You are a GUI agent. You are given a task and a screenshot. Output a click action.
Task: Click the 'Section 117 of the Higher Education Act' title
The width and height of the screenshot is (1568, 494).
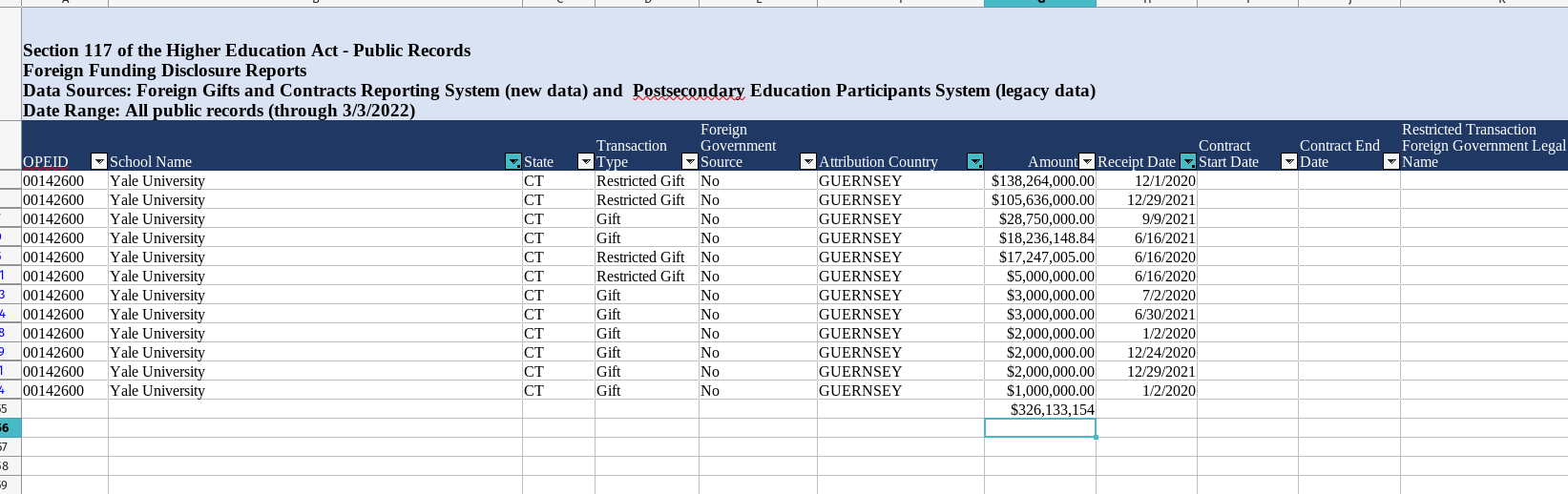(x=246, y=51)
